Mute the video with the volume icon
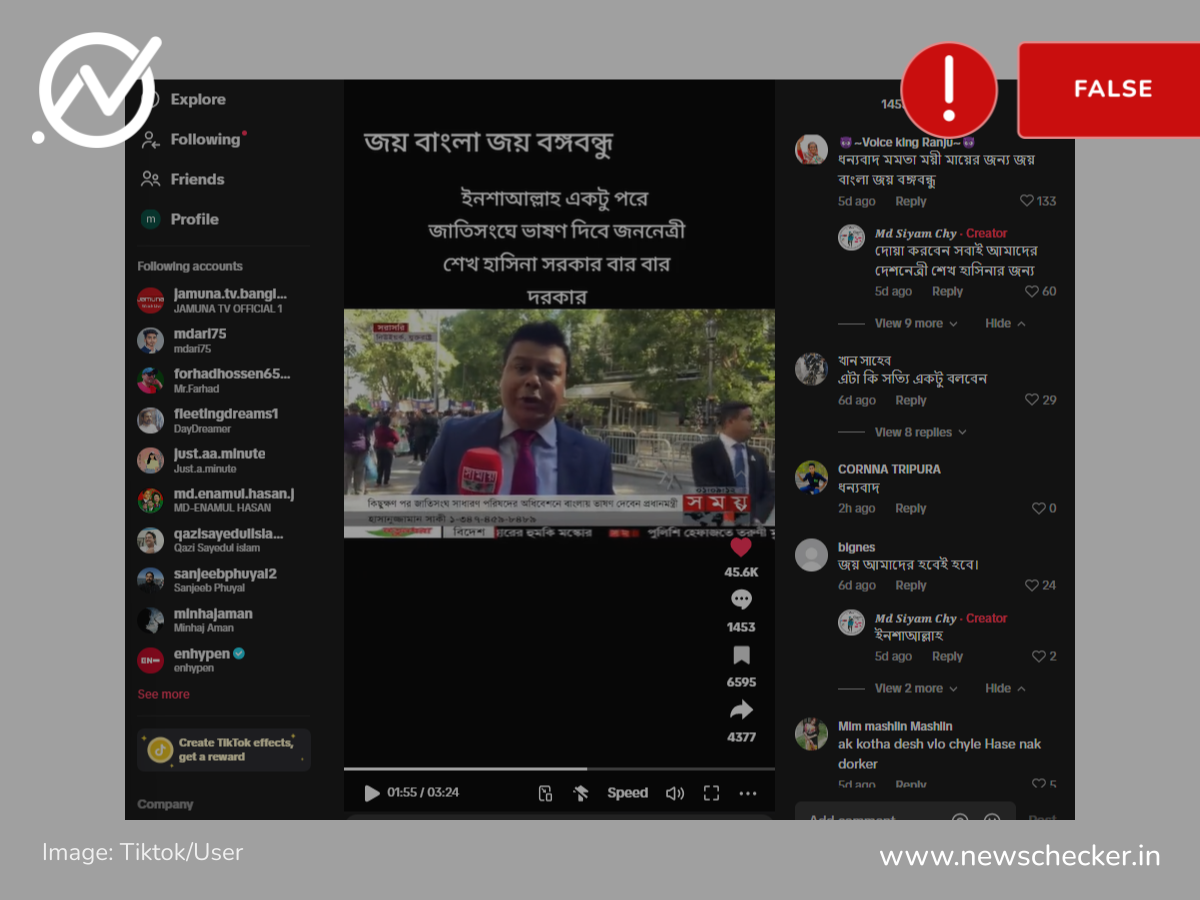This screenshot has width=1200, height=900. pos(675,793)
